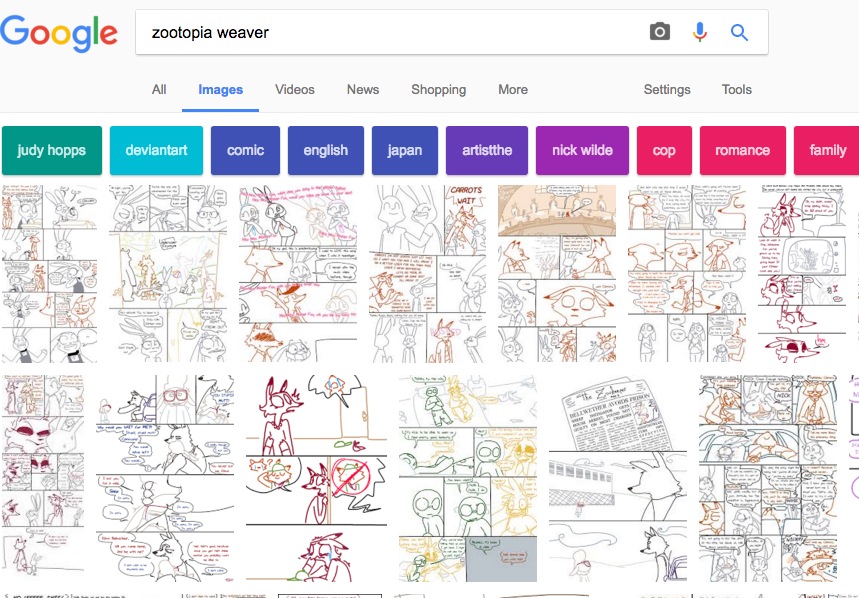The image size is (859, 598).
Task: Apply the nick wilde filter chip
Action: (x=582, y=150)
